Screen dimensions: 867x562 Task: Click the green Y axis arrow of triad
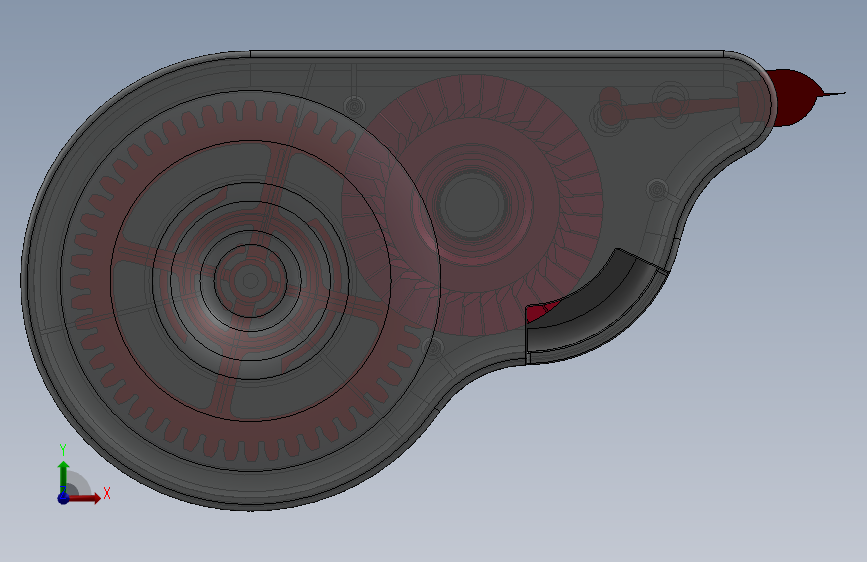pos(64,475)
